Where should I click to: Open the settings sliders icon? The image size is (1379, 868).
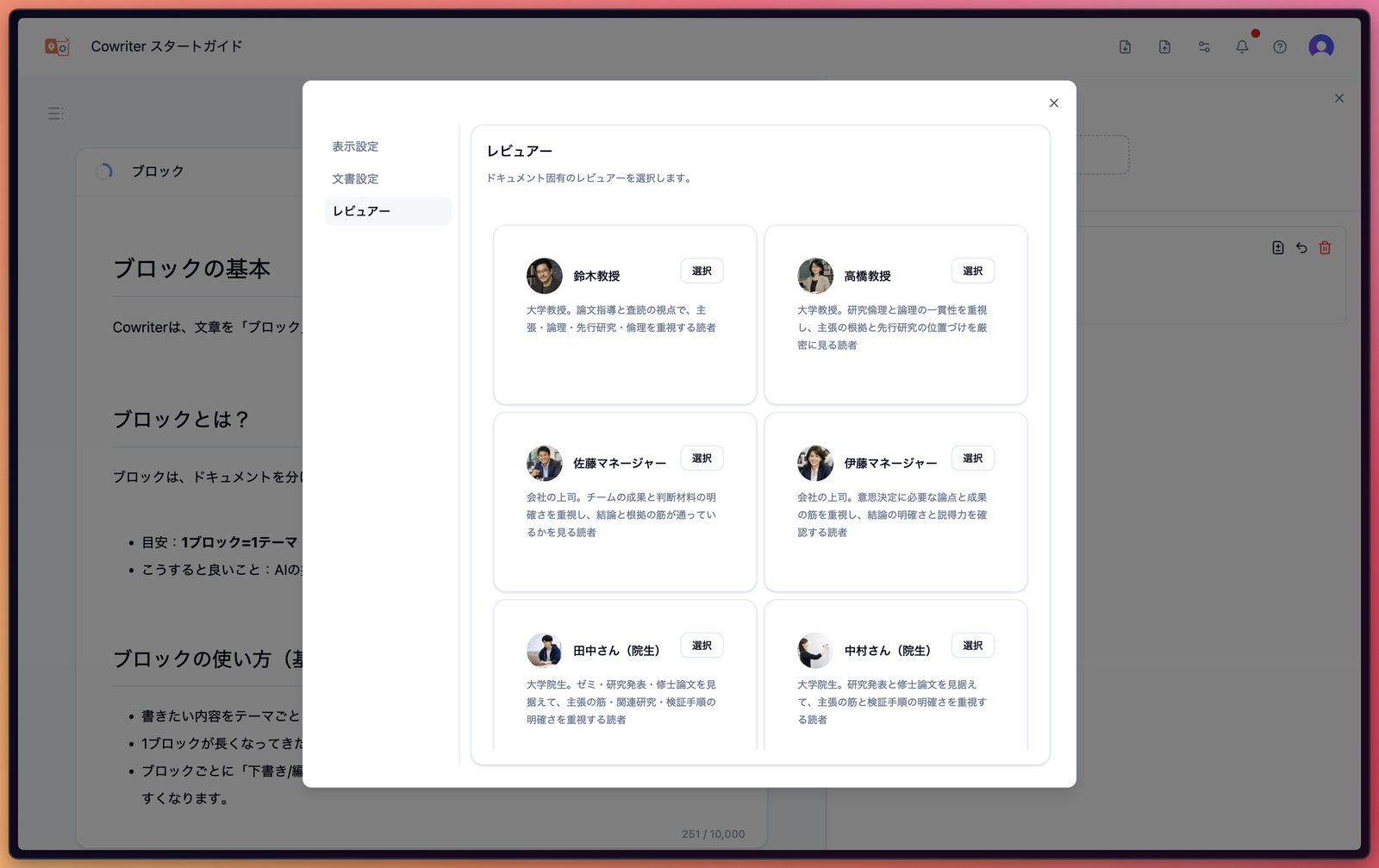point(1204,47)
